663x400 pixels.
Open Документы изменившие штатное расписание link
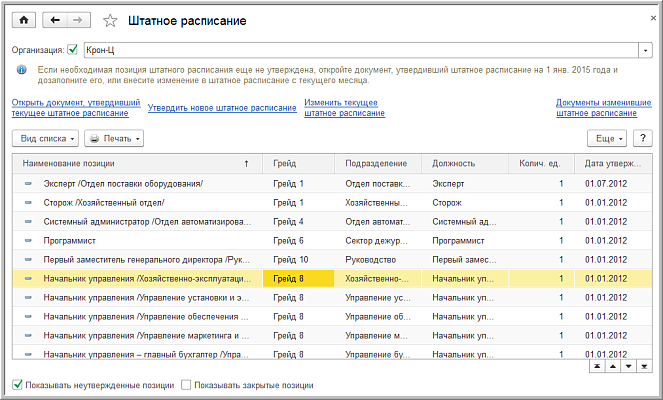[x=603, y=107]
